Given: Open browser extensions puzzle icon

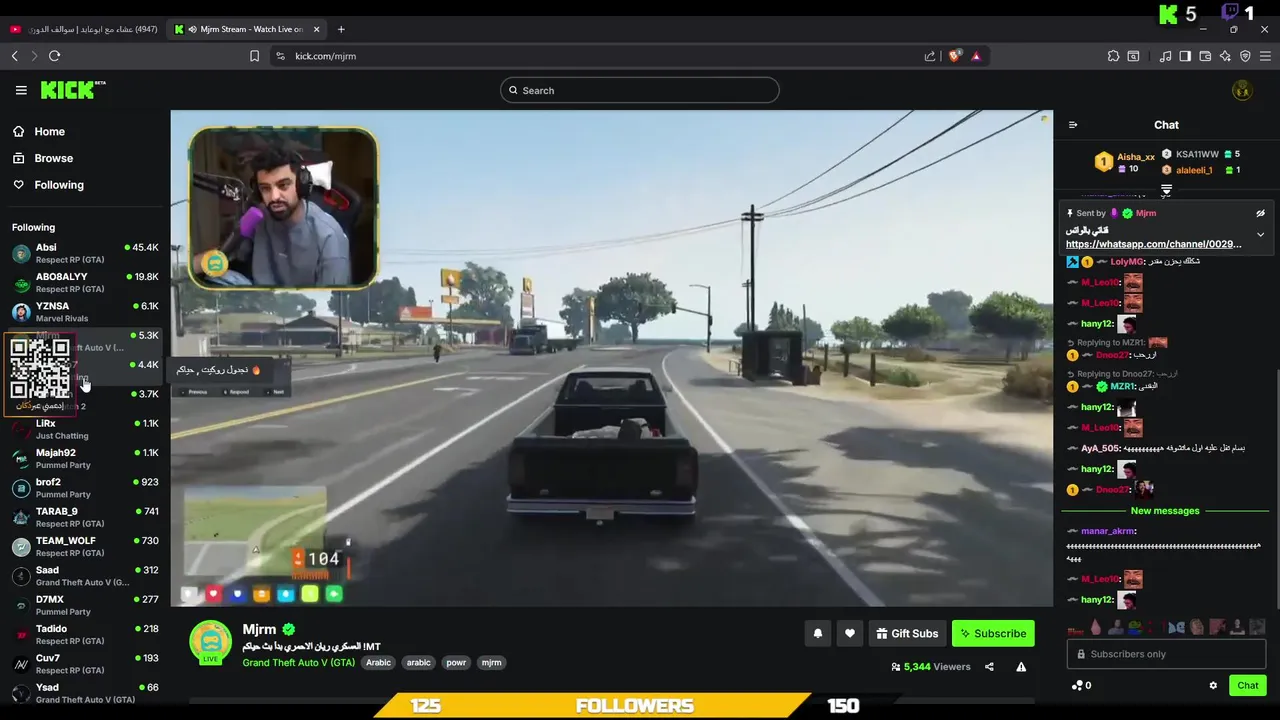Looking at the screenshot, I should click(x=1113, y=56).
